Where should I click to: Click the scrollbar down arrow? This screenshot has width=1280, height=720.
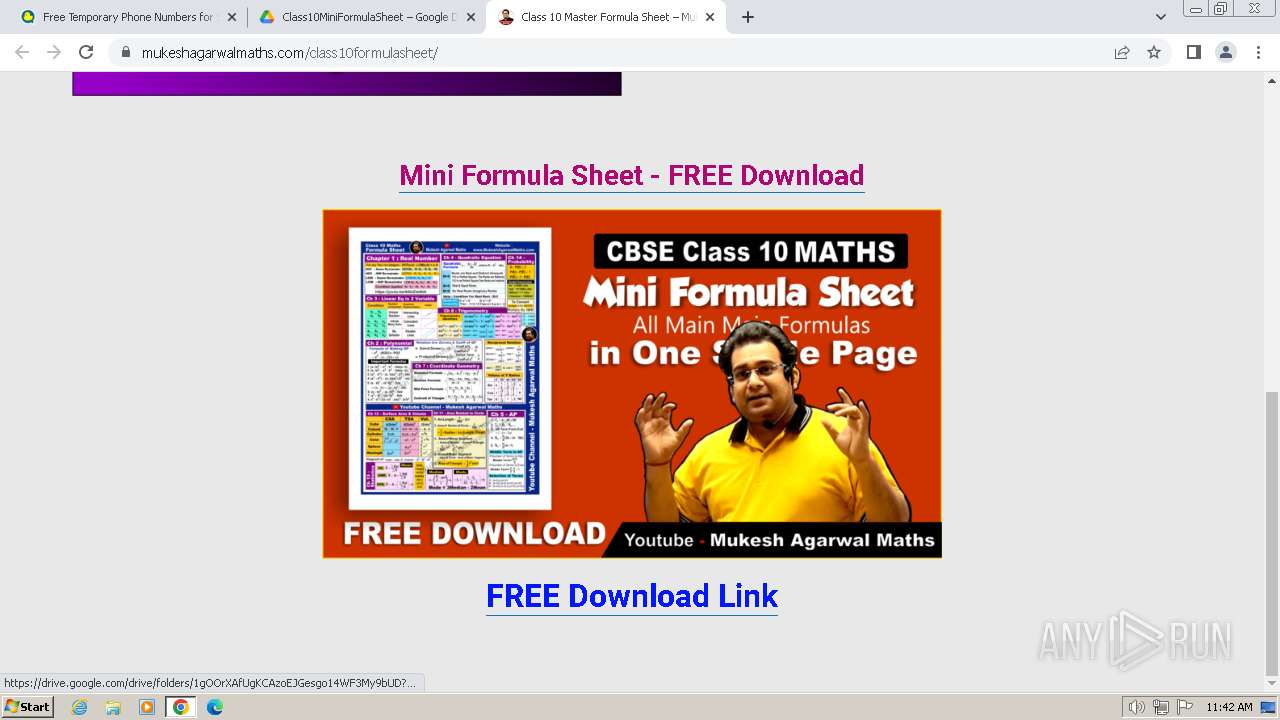[1271, 685]
